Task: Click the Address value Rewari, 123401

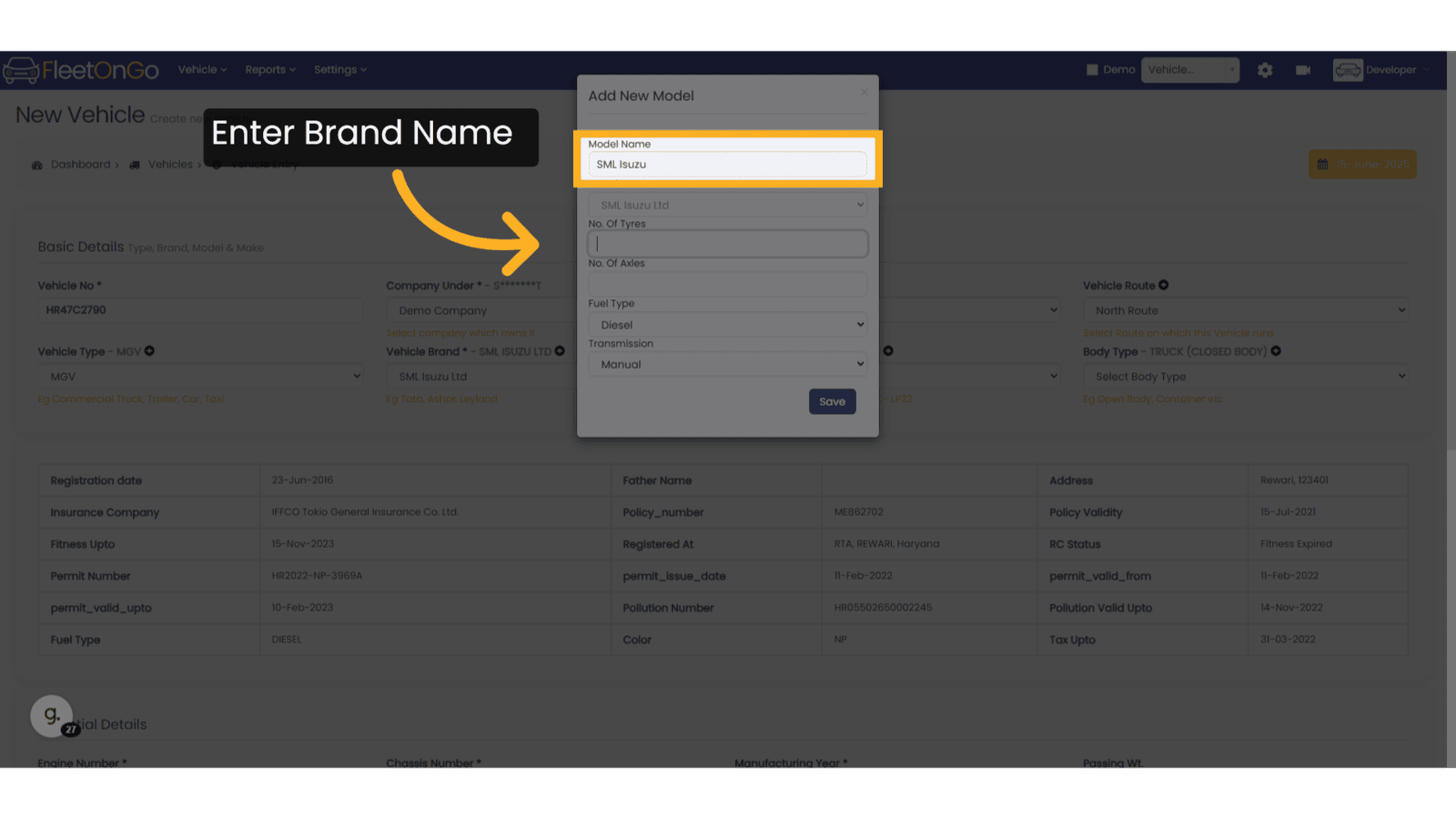Action: (x=1294, y=480)
